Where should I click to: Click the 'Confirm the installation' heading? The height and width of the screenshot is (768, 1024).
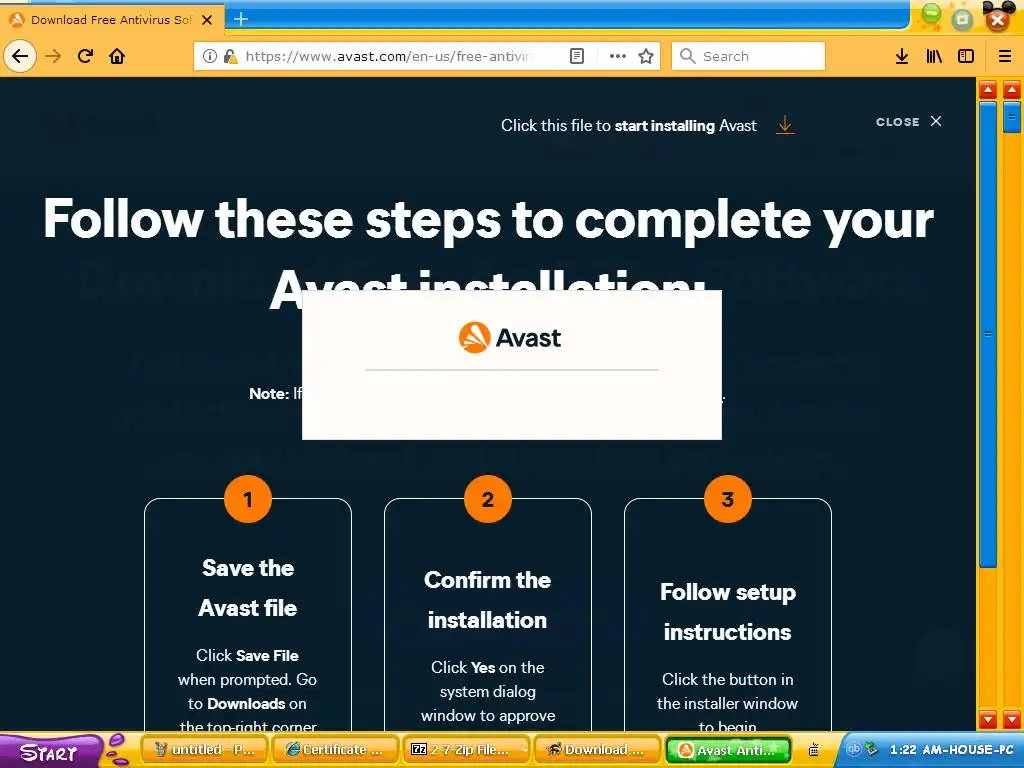click(487, 600)
